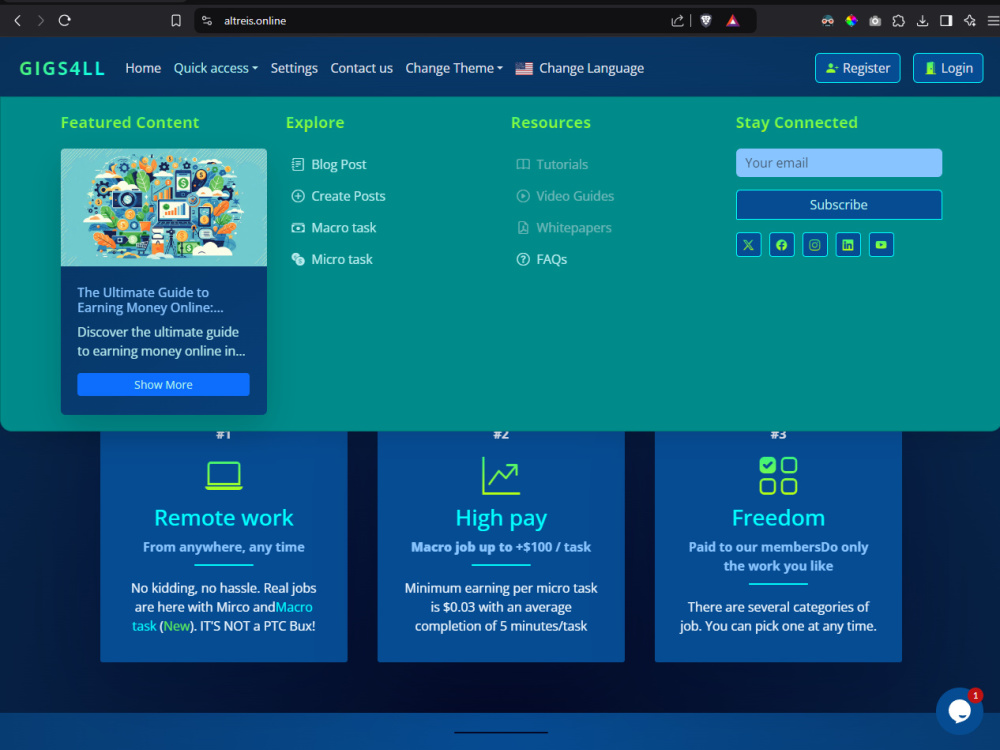Image resolution: width=1000 pixels, height=750 pixels.
Task: Click the Register button
Action: pos(857,68)
